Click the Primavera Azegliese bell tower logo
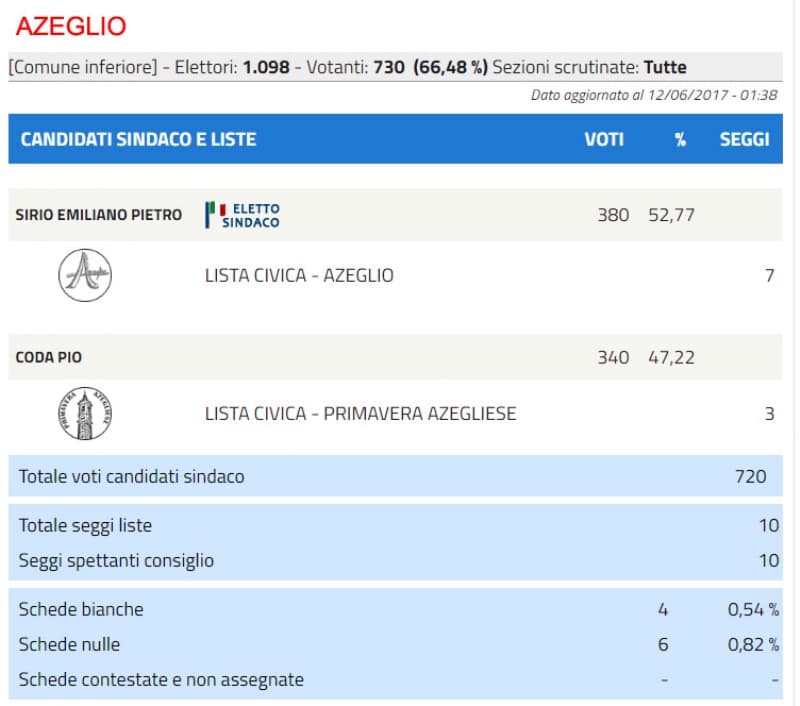 85,413
